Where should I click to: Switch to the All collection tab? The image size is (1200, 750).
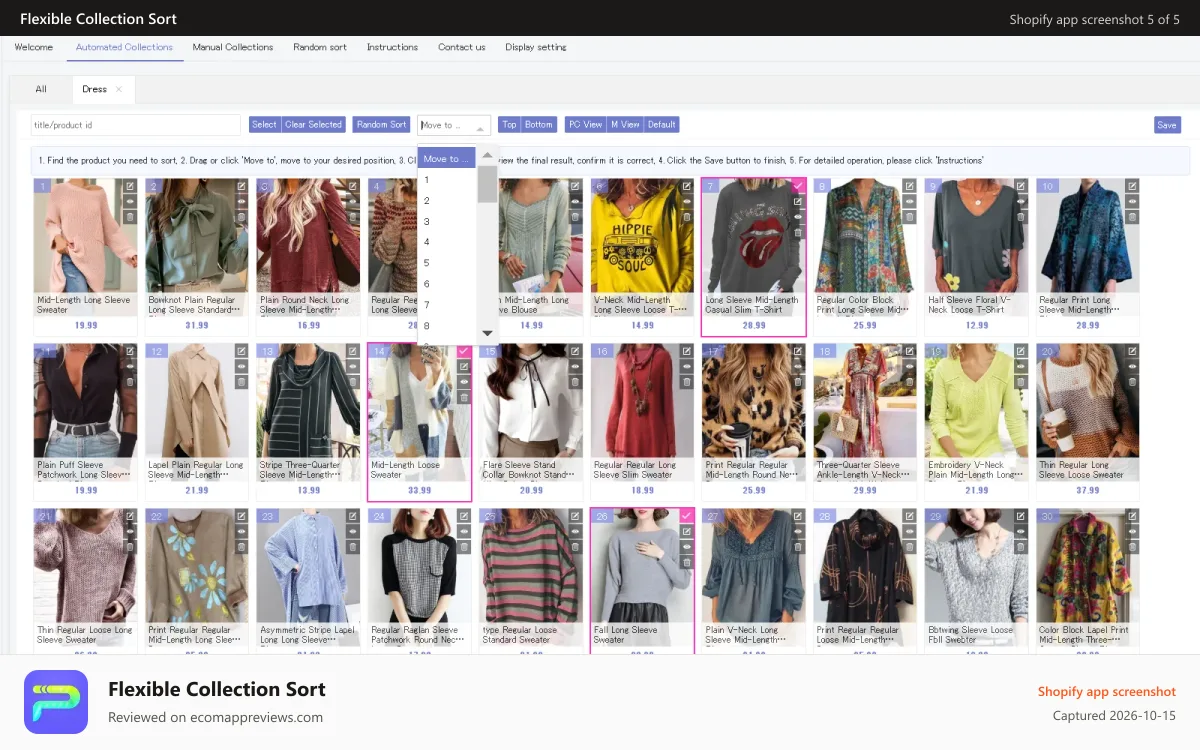(41, 89)
